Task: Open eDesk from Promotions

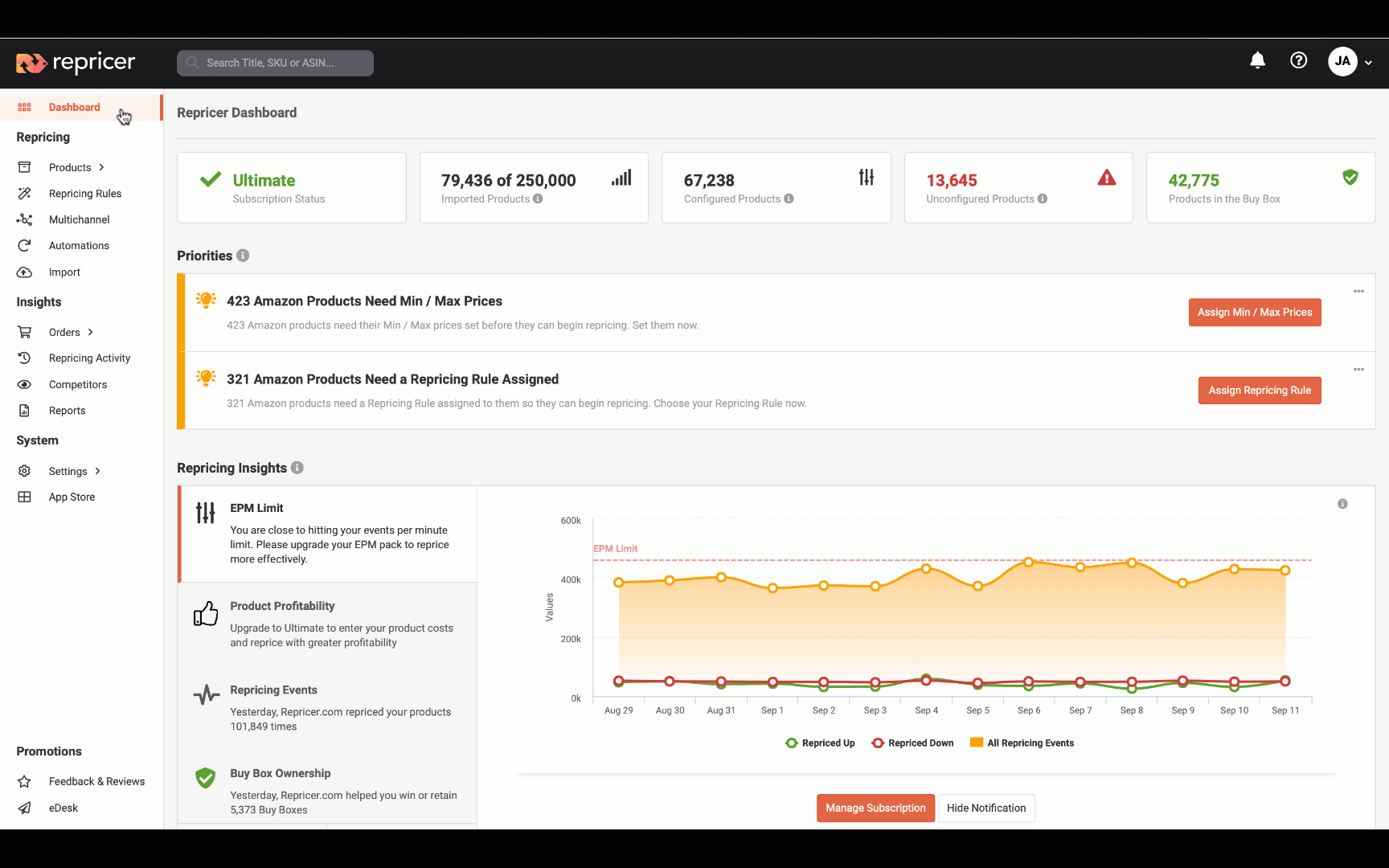Action: point(64,808)
